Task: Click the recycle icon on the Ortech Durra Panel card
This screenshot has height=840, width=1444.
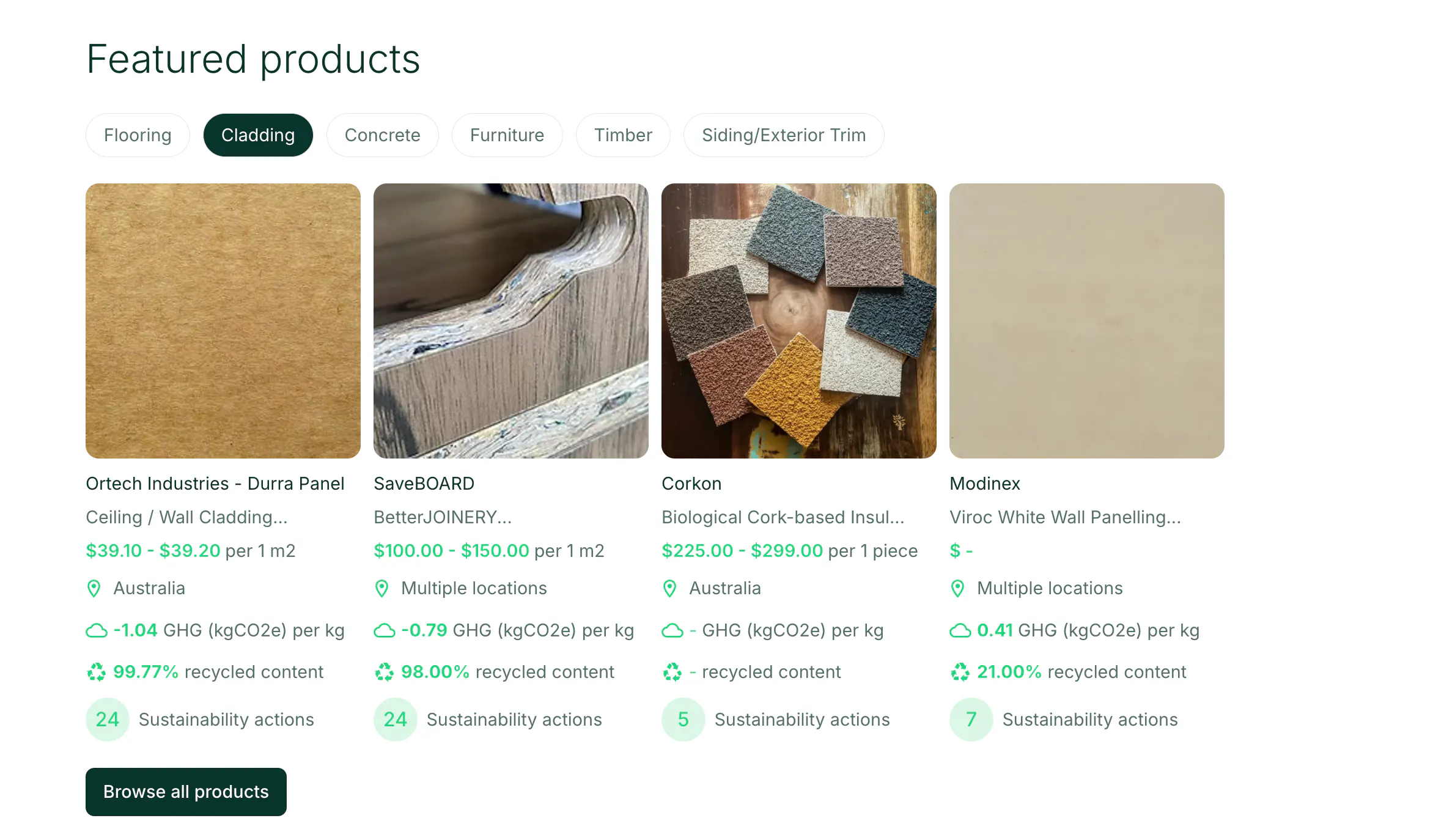Action: pos(96,672)
